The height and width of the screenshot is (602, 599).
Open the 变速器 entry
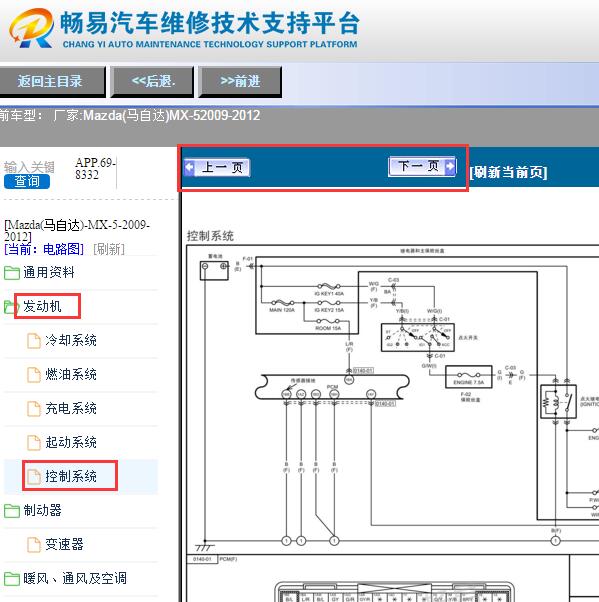click(x=64, y=544)
